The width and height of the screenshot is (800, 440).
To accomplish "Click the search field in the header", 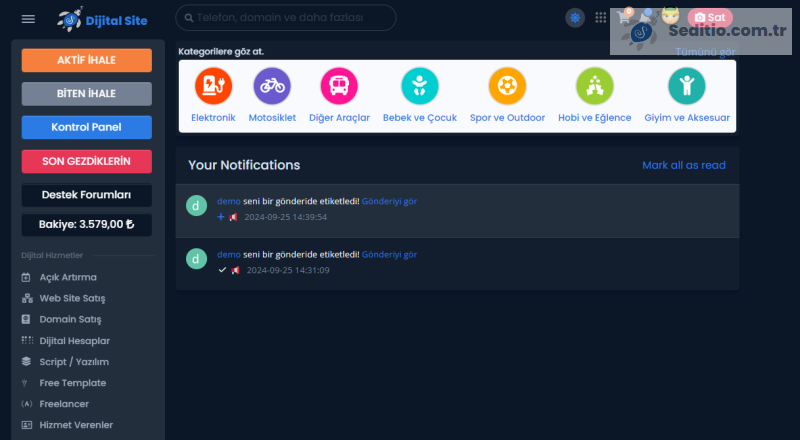I will 285,18.
